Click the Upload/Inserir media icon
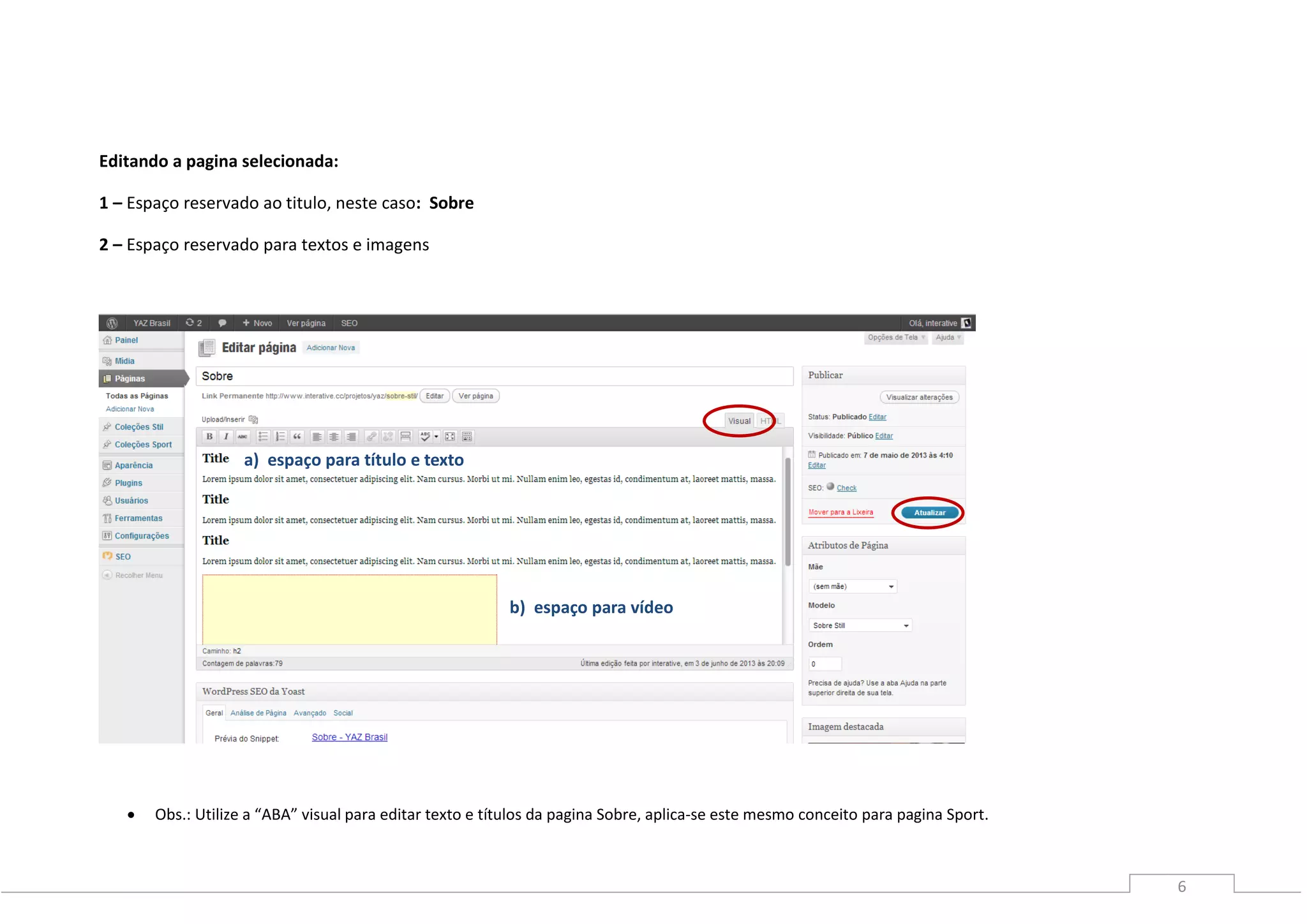Screen dimensions: 1307x924 pos(253,419)
